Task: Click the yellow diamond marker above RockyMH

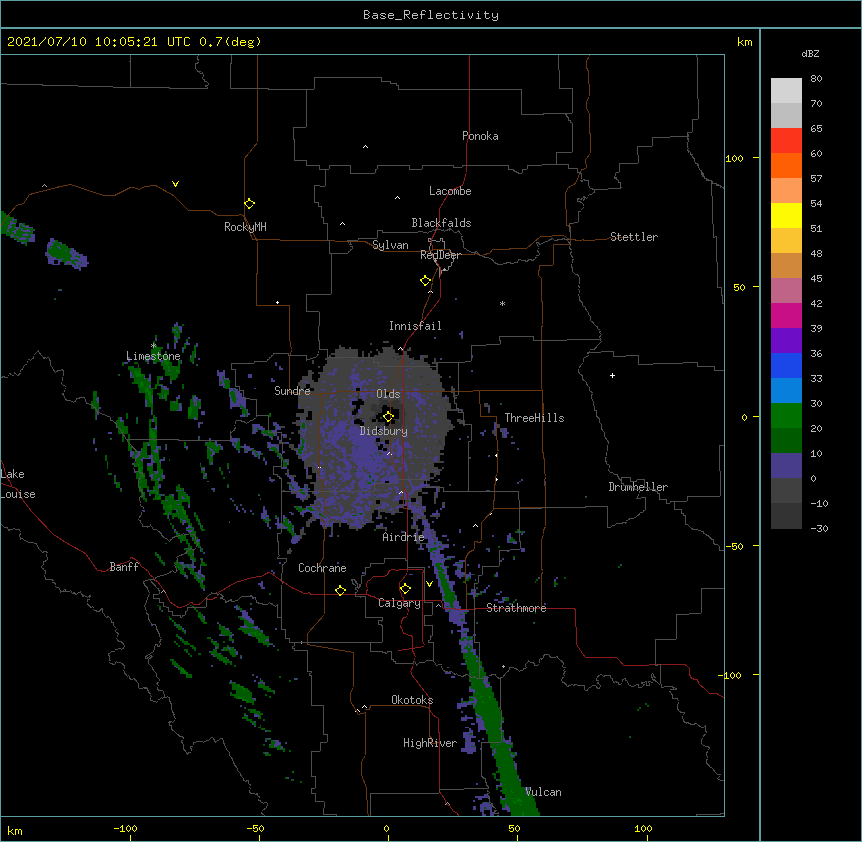Action: (249, 203)
